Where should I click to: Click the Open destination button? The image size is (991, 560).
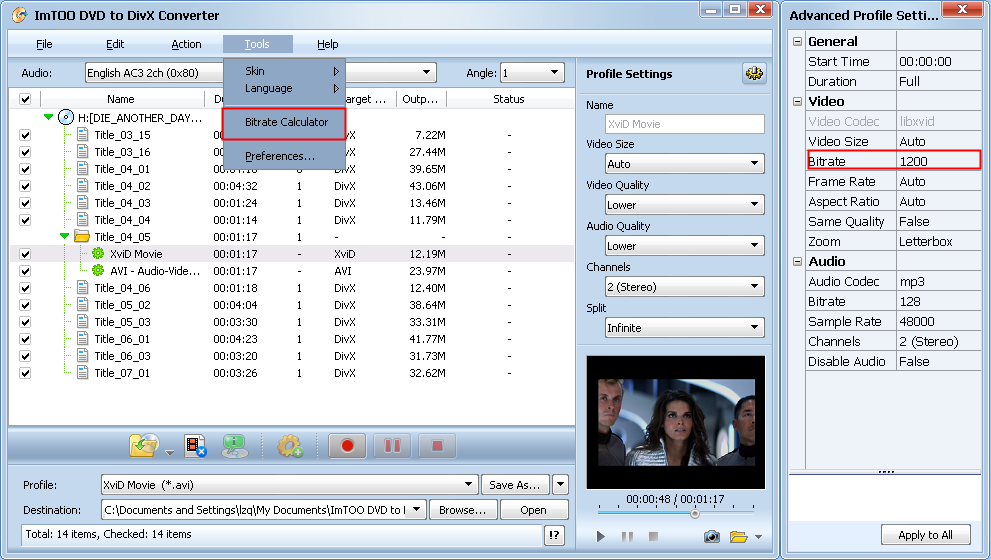(533, 510)
